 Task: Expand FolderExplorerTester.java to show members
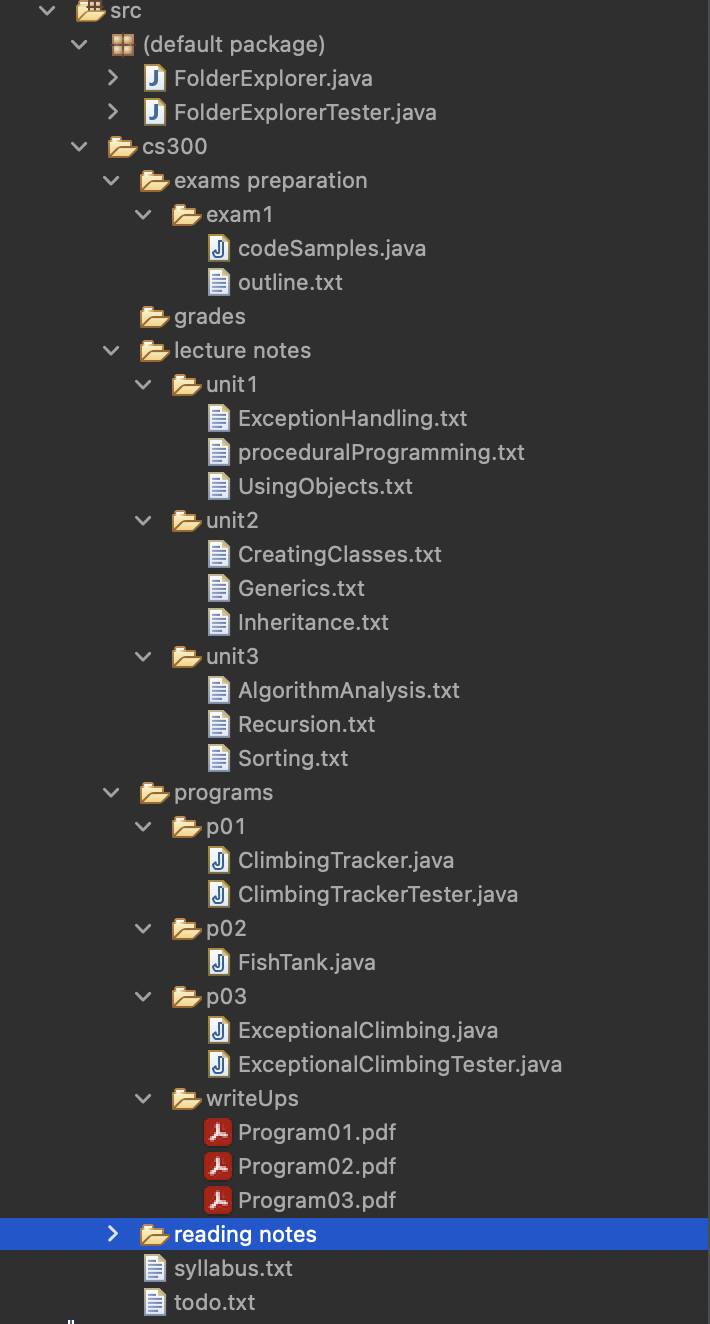[112, 112]
